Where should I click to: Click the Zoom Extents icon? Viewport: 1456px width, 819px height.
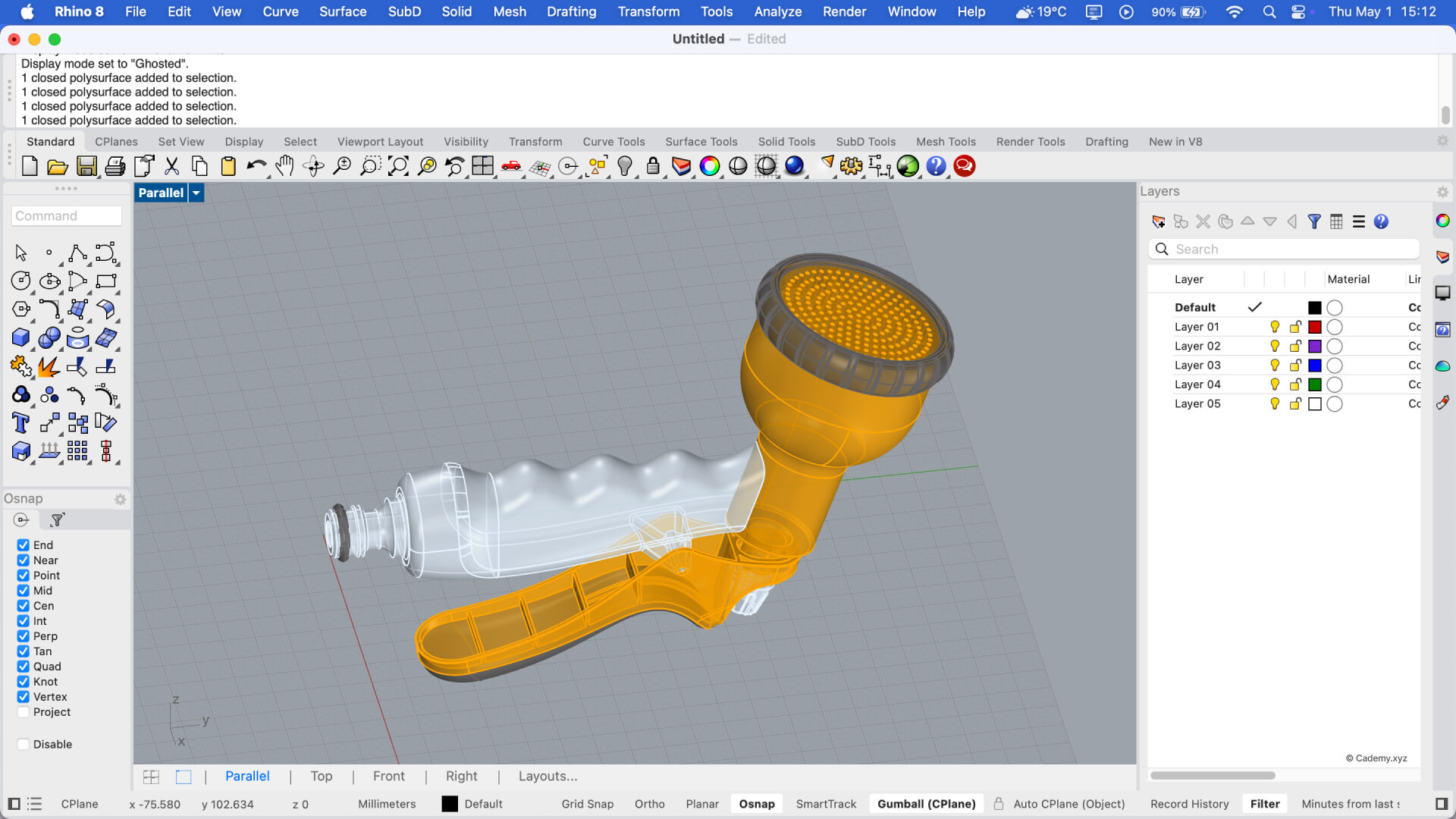click(398, 166)
